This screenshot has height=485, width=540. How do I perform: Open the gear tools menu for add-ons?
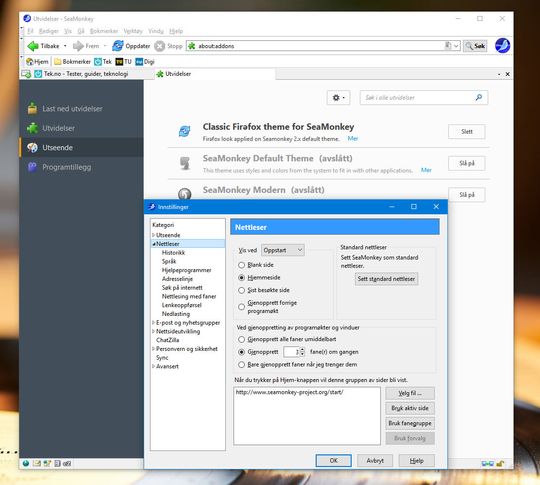(338, 98)
